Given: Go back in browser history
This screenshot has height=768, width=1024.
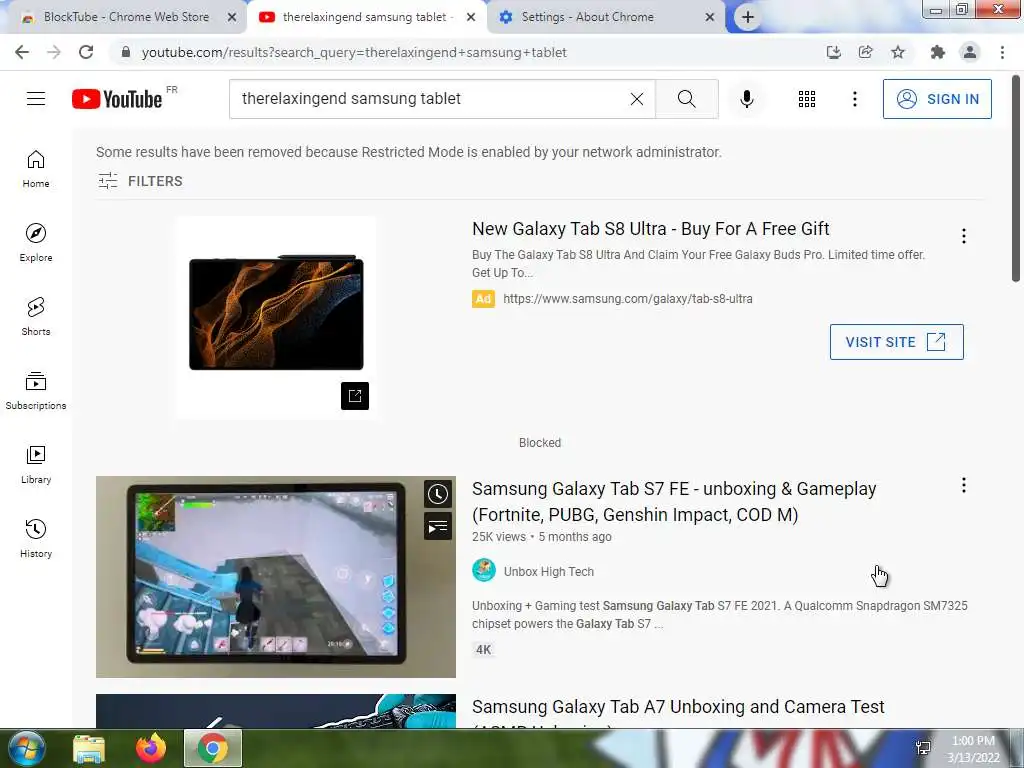Looking at the screenshot, I should pos(22,52).
